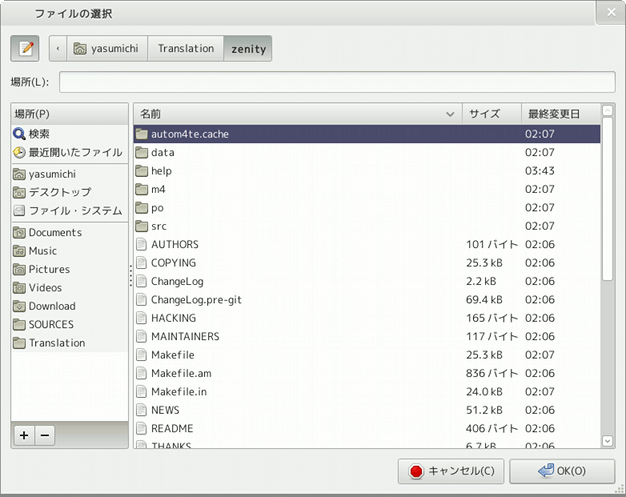
Task: Switch to Translation folder in path bar
Action: 185,48
